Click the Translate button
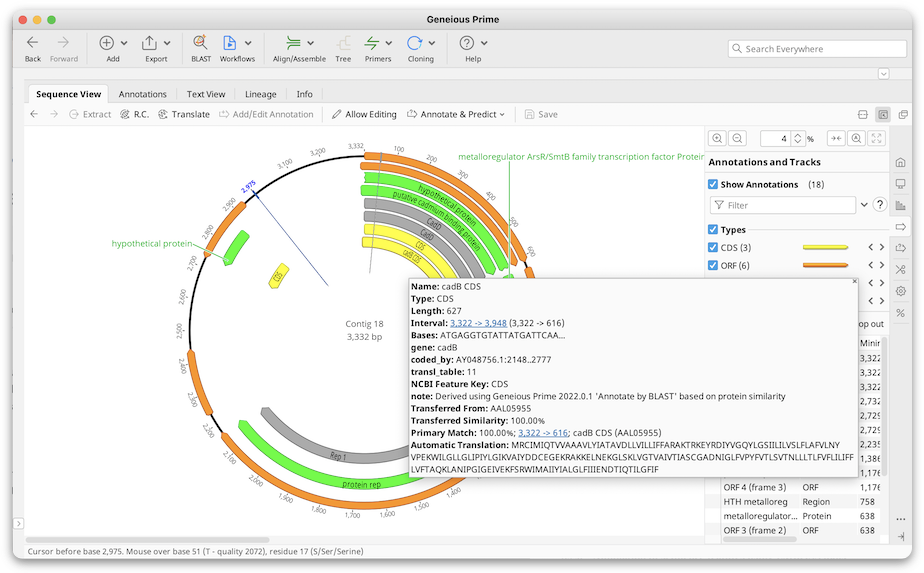 pos(184,114)
